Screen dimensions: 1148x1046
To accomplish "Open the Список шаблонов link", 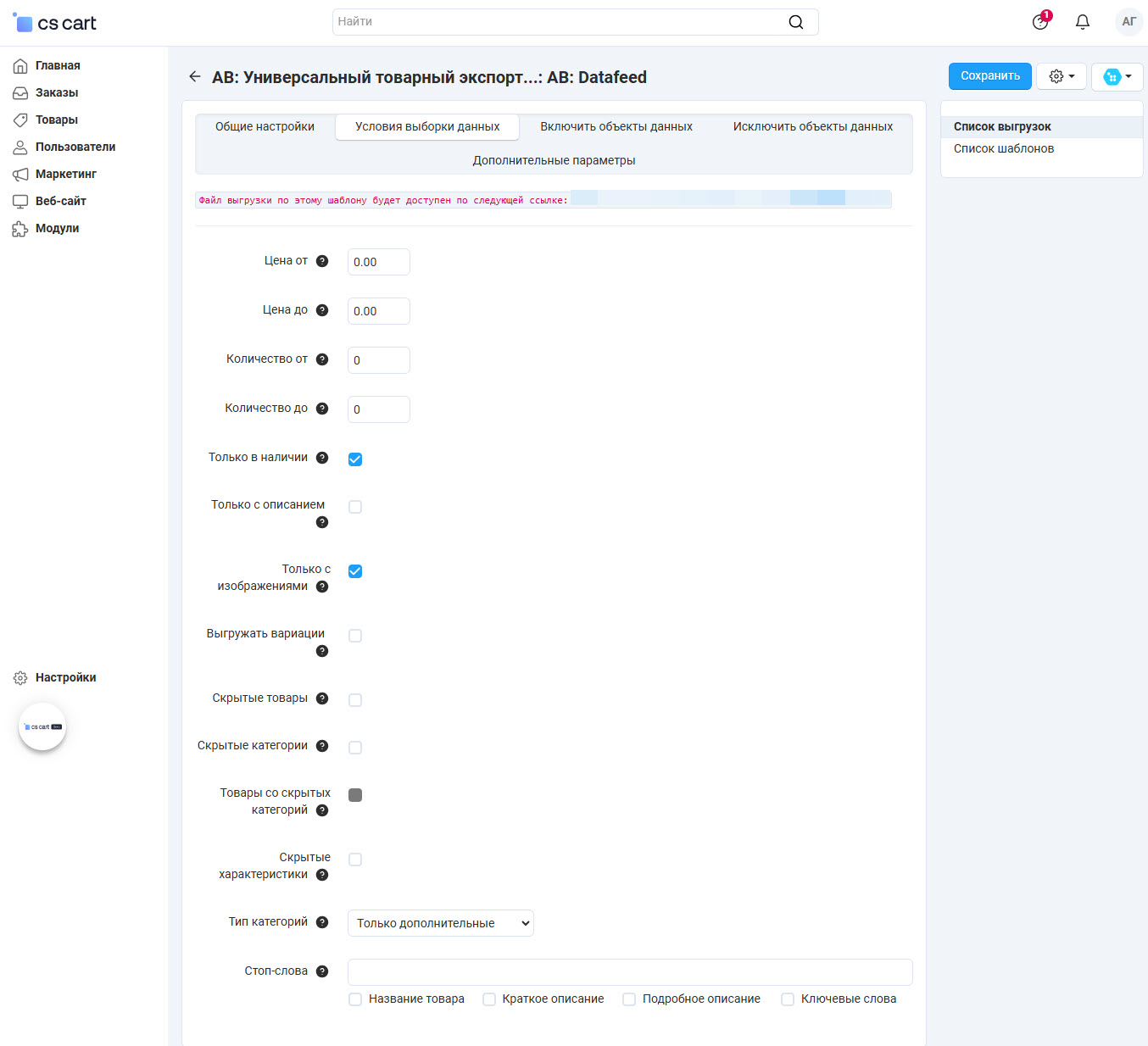I will 1003,148.
